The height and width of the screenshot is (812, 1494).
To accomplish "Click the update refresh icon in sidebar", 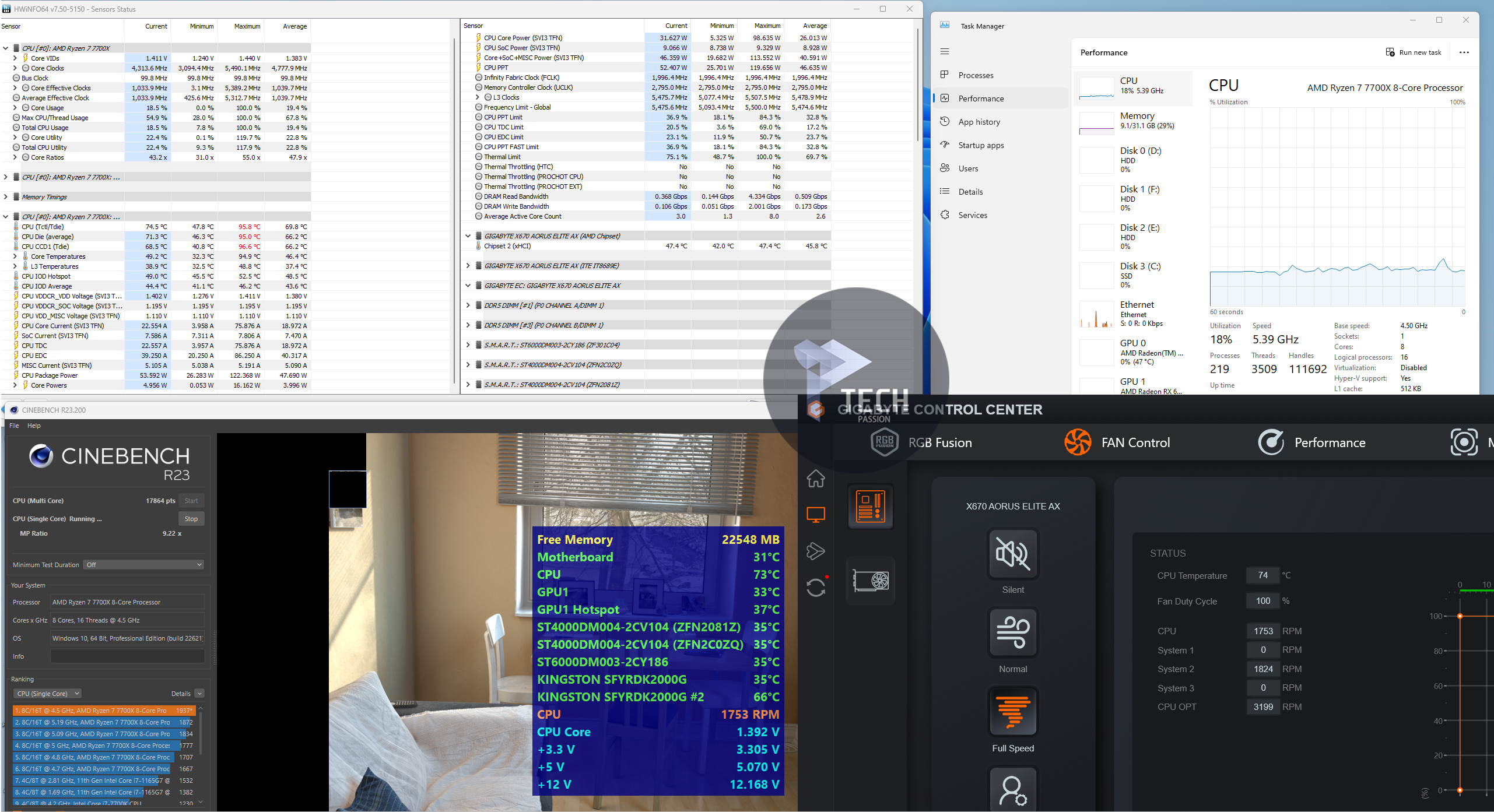I will [x=816, y=588].
